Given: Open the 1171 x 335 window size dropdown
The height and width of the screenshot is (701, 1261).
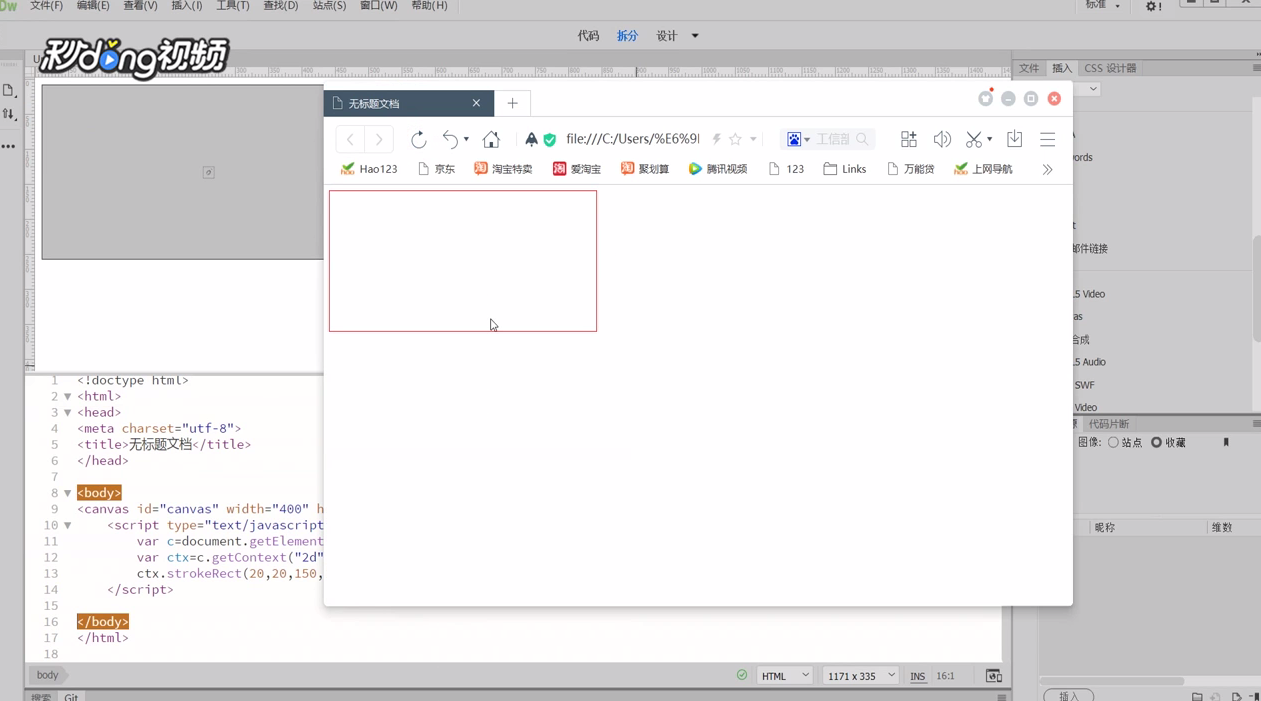Looking at the screenshot, I should click(x=860, y=676).
